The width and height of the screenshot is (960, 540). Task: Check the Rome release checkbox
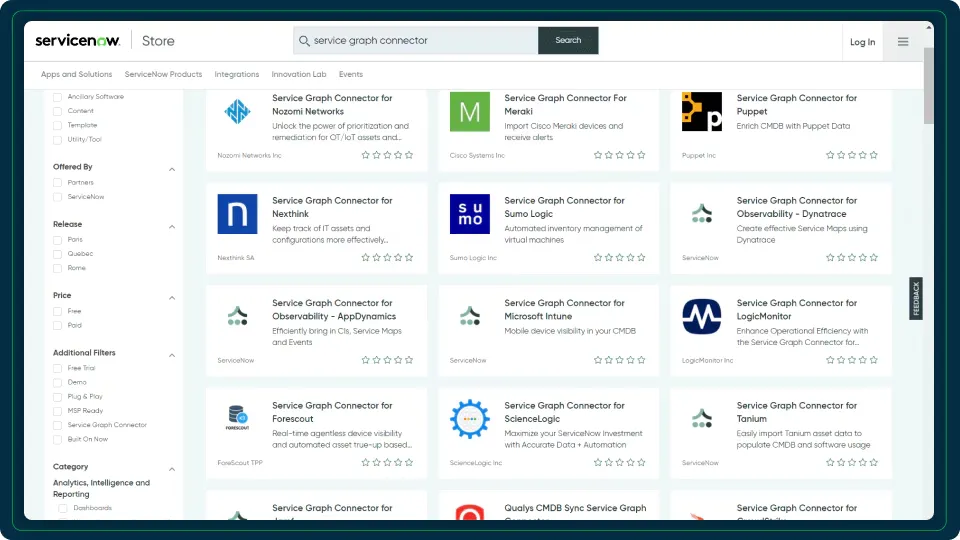pyautogui.click(x=58, y=268)
